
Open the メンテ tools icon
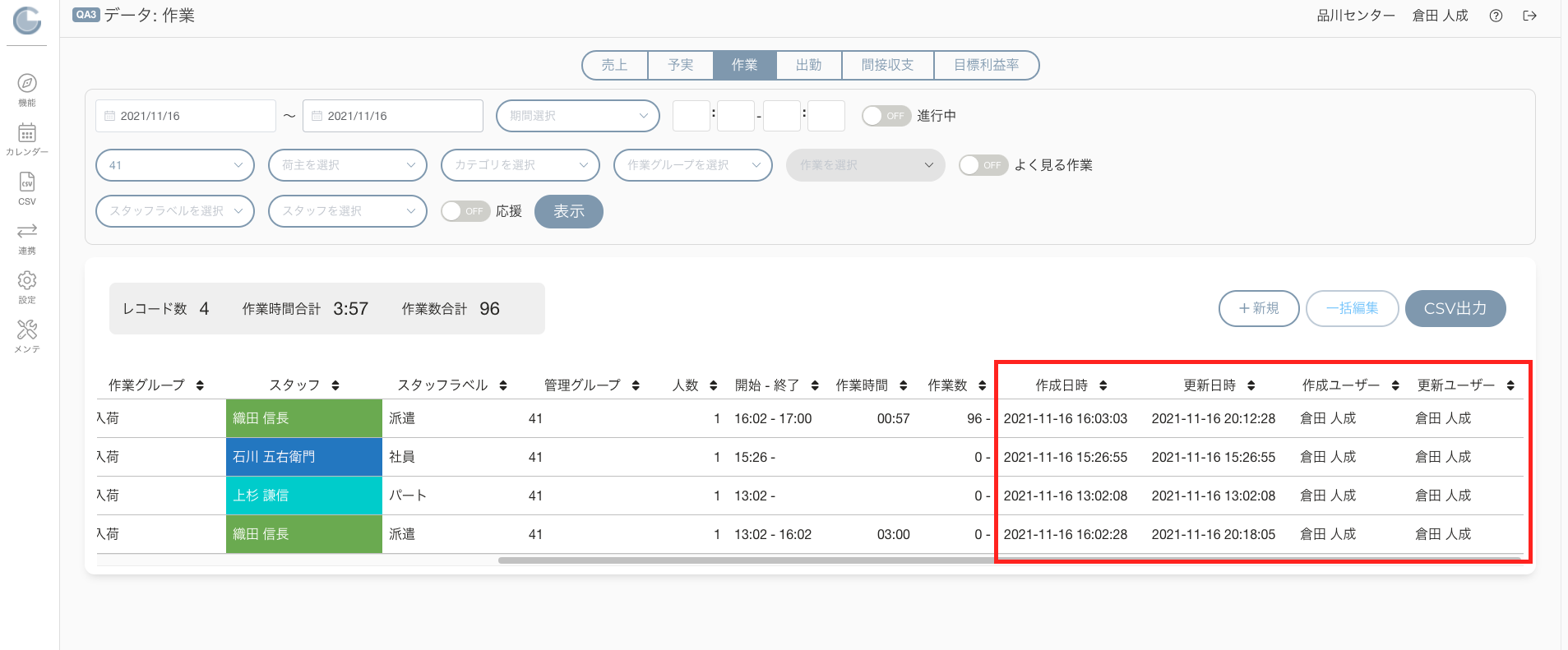coord(27,330)
